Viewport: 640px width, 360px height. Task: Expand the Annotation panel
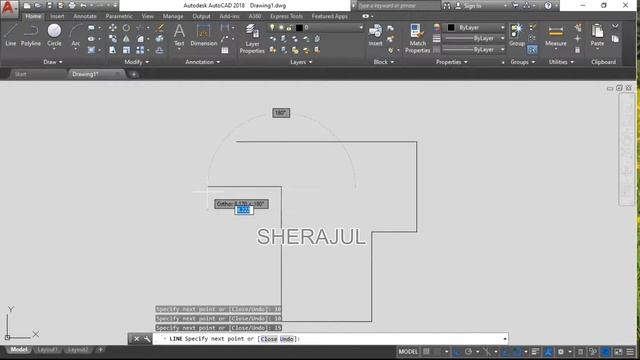pyautogui.click(x=202, y=62)
